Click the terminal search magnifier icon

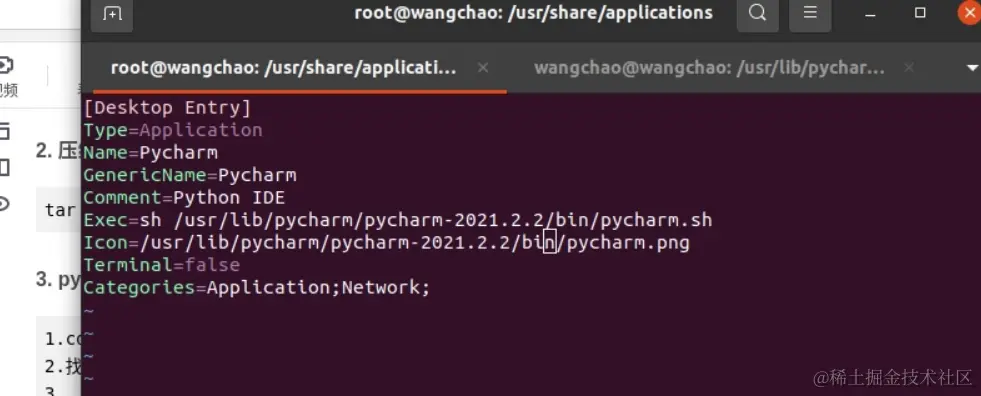pos(757,13)
